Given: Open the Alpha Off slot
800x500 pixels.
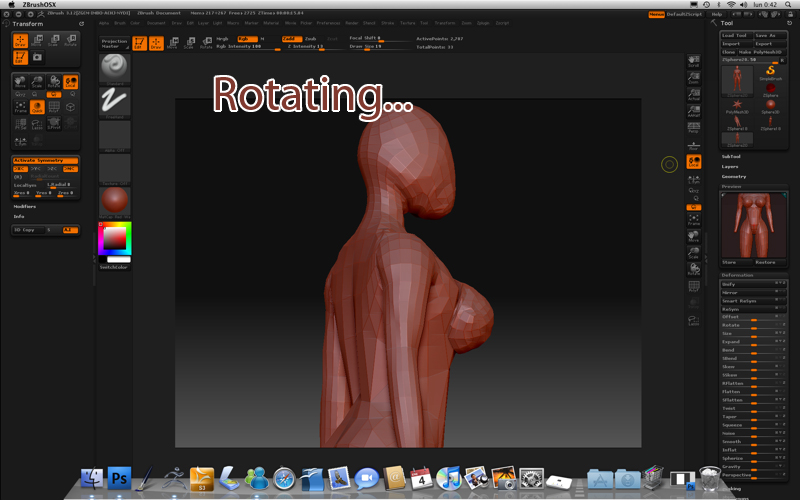Looking at the screenshot, I should pyautogui.click(x=114, y=136).
